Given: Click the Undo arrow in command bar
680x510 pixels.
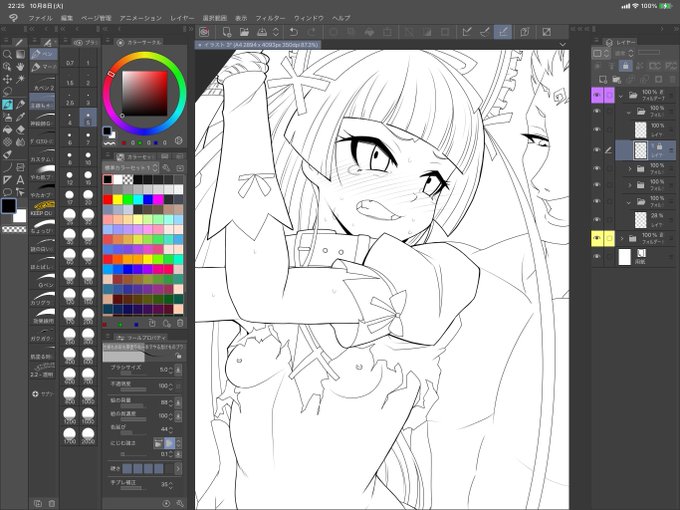Looking at the screenshot, I should [294, 32].
